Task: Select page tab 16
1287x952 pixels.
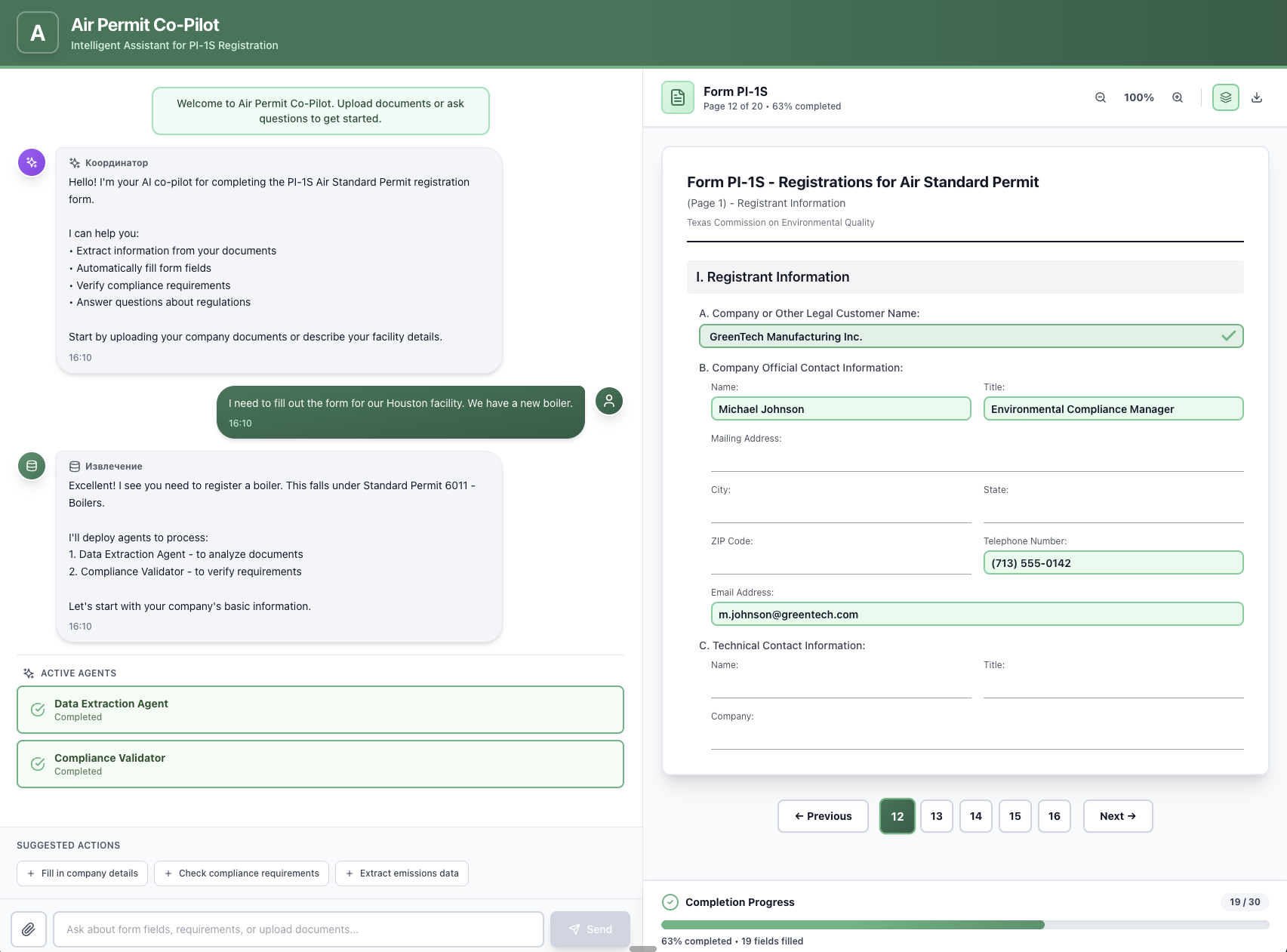Action: coord(1054,816)
